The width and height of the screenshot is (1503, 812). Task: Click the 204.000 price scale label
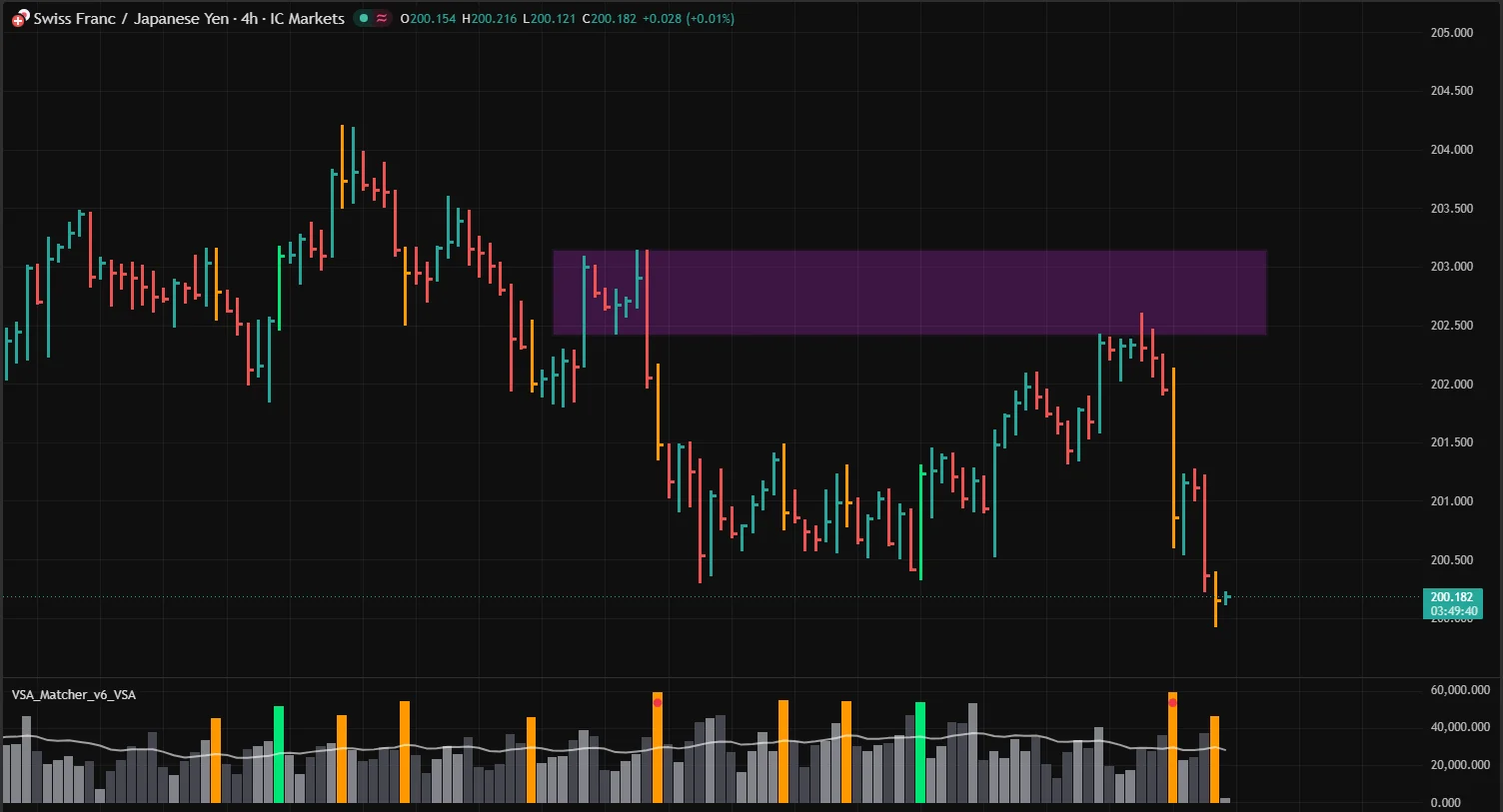tap(1452, 150)
